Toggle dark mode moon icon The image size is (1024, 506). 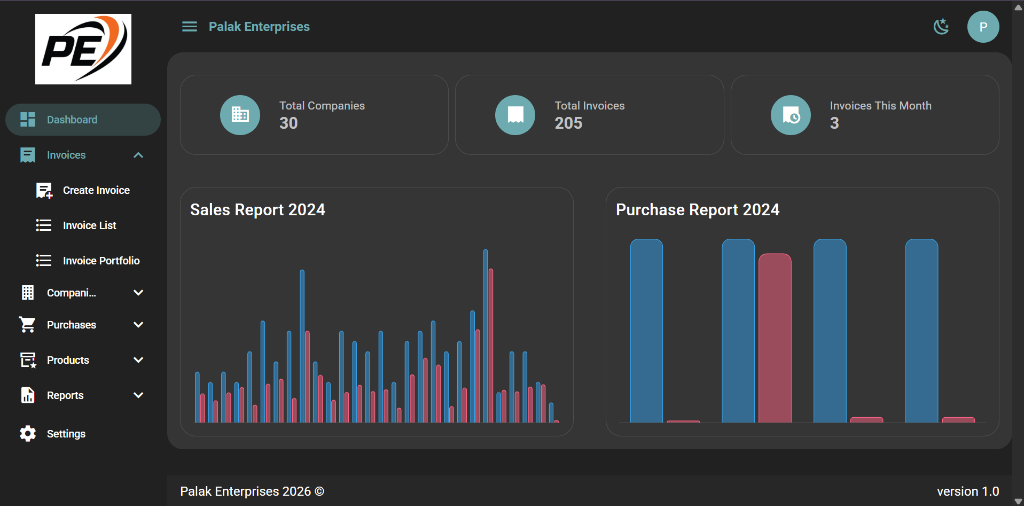pyautogui.click(x=940, y=27)
